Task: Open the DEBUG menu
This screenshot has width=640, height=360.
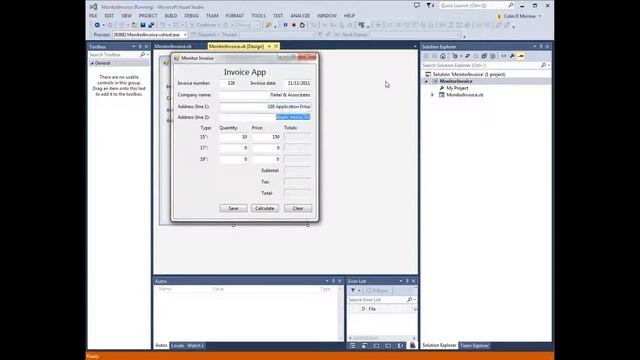Action: tap(191, 16)
